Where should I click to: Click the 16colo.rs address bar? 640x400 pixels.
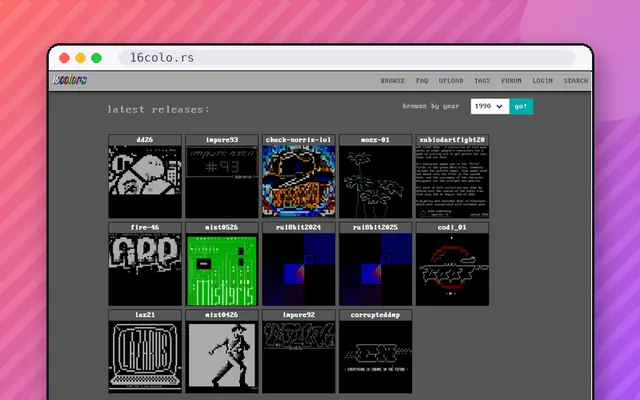(347, 58)
